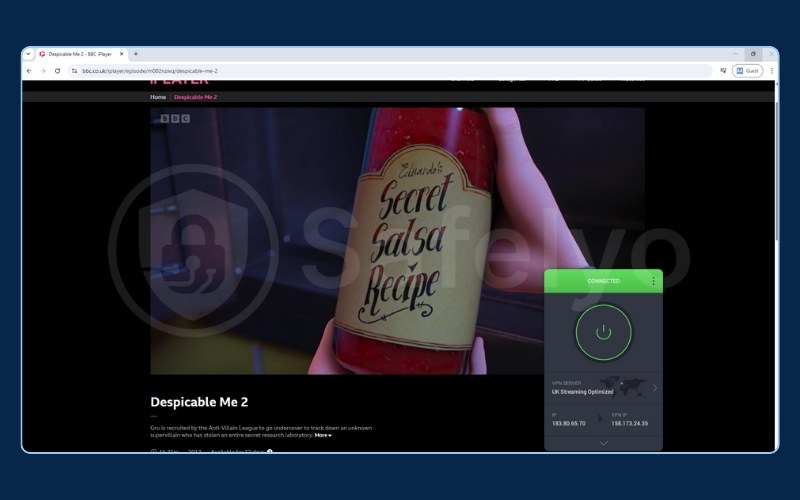
Task: Click the VPN IP value 158.173.24.35
Action: 630,423
